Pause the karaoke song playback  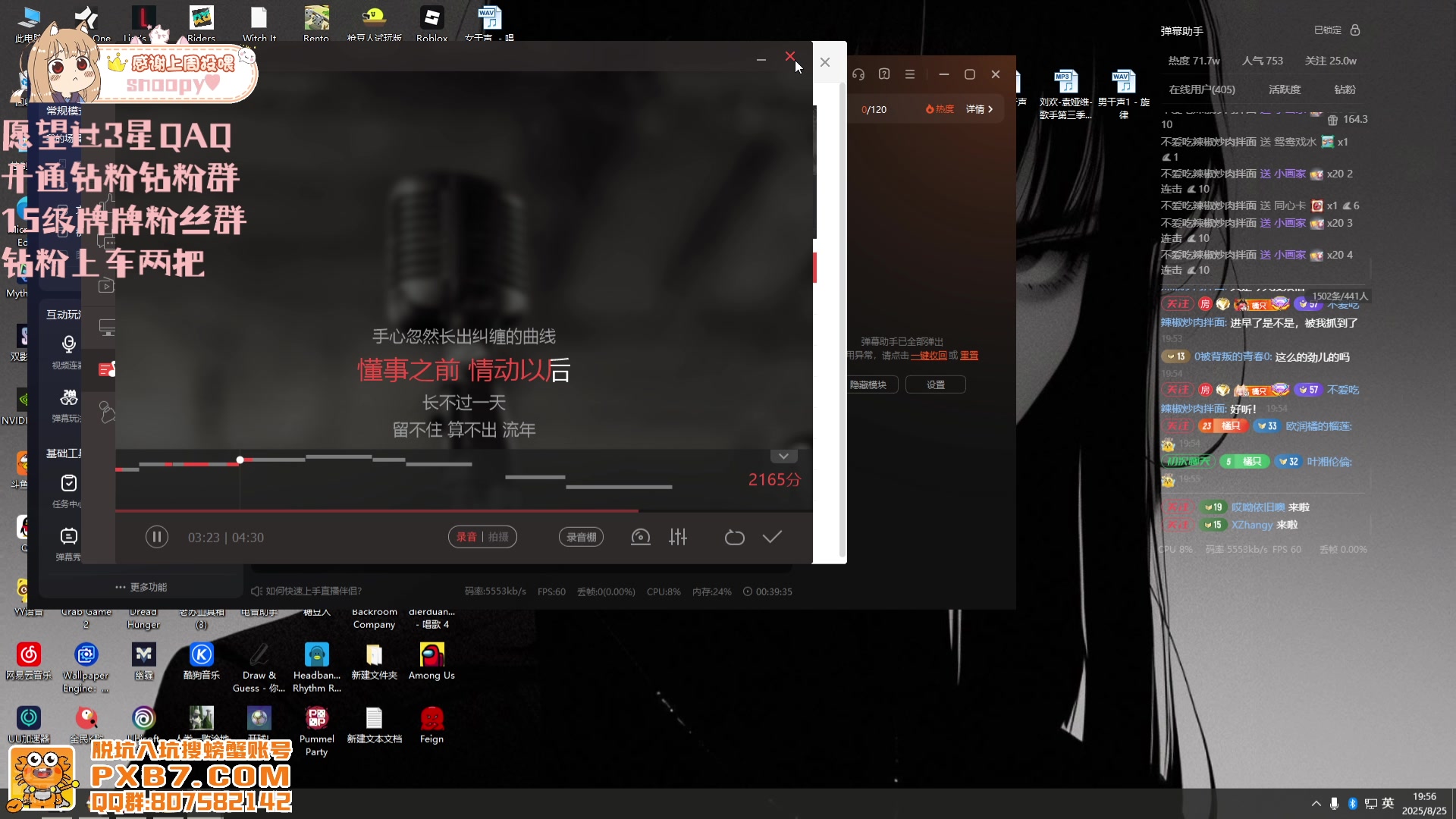coord(156,537)
